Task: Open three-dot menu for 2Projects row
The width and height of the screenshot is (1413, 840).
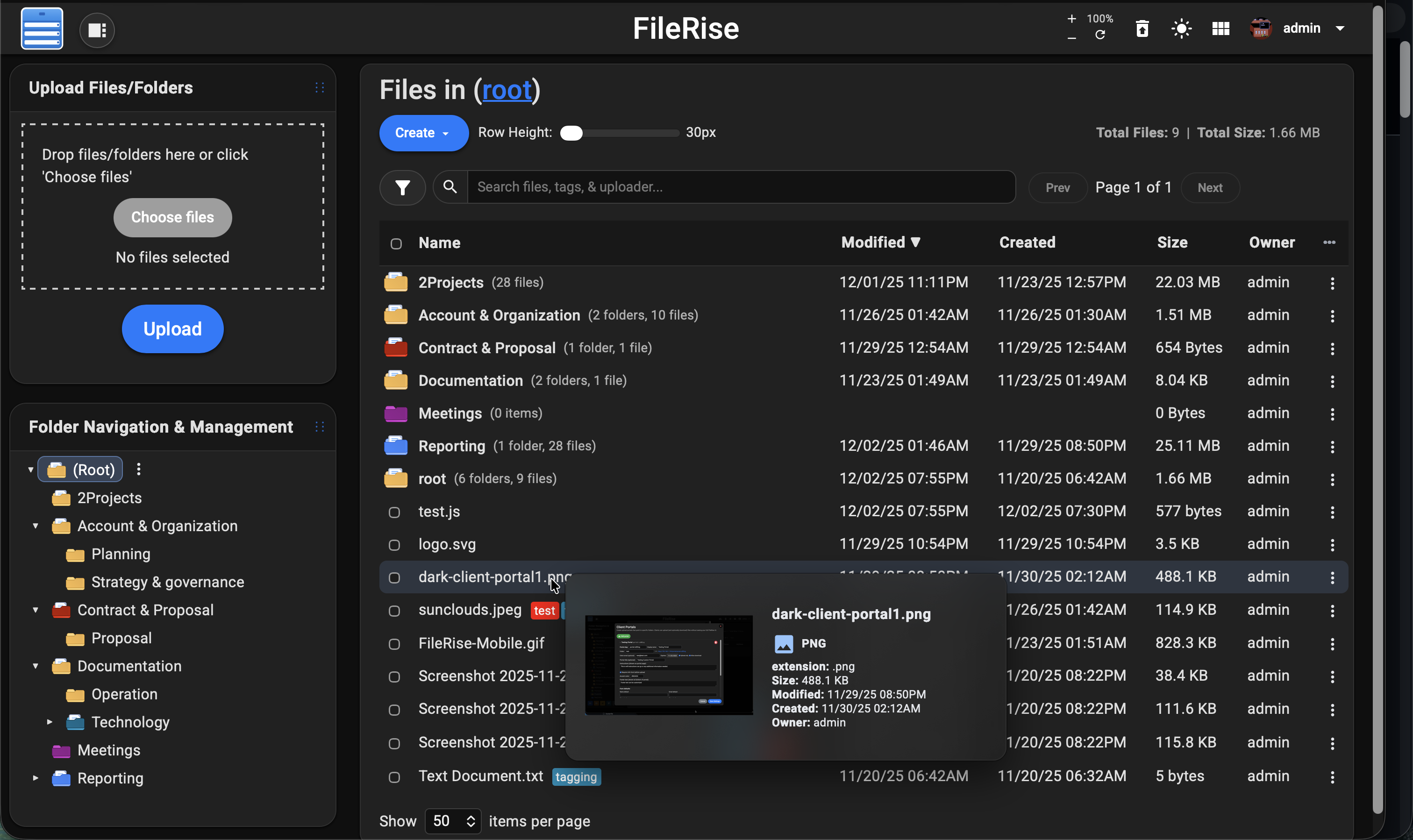Action: (1332, 283)
